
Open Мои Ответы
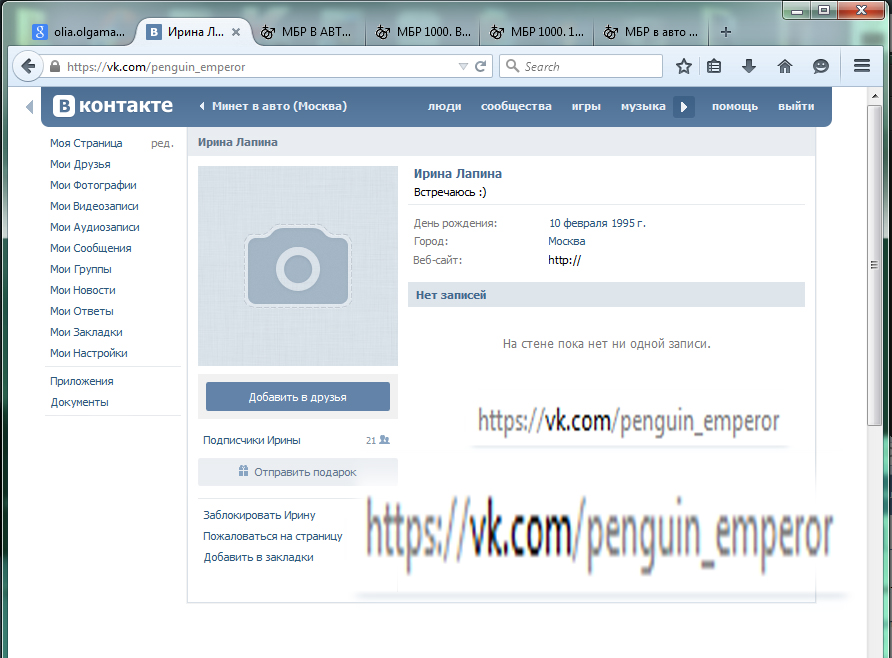[x=81, y=312]
